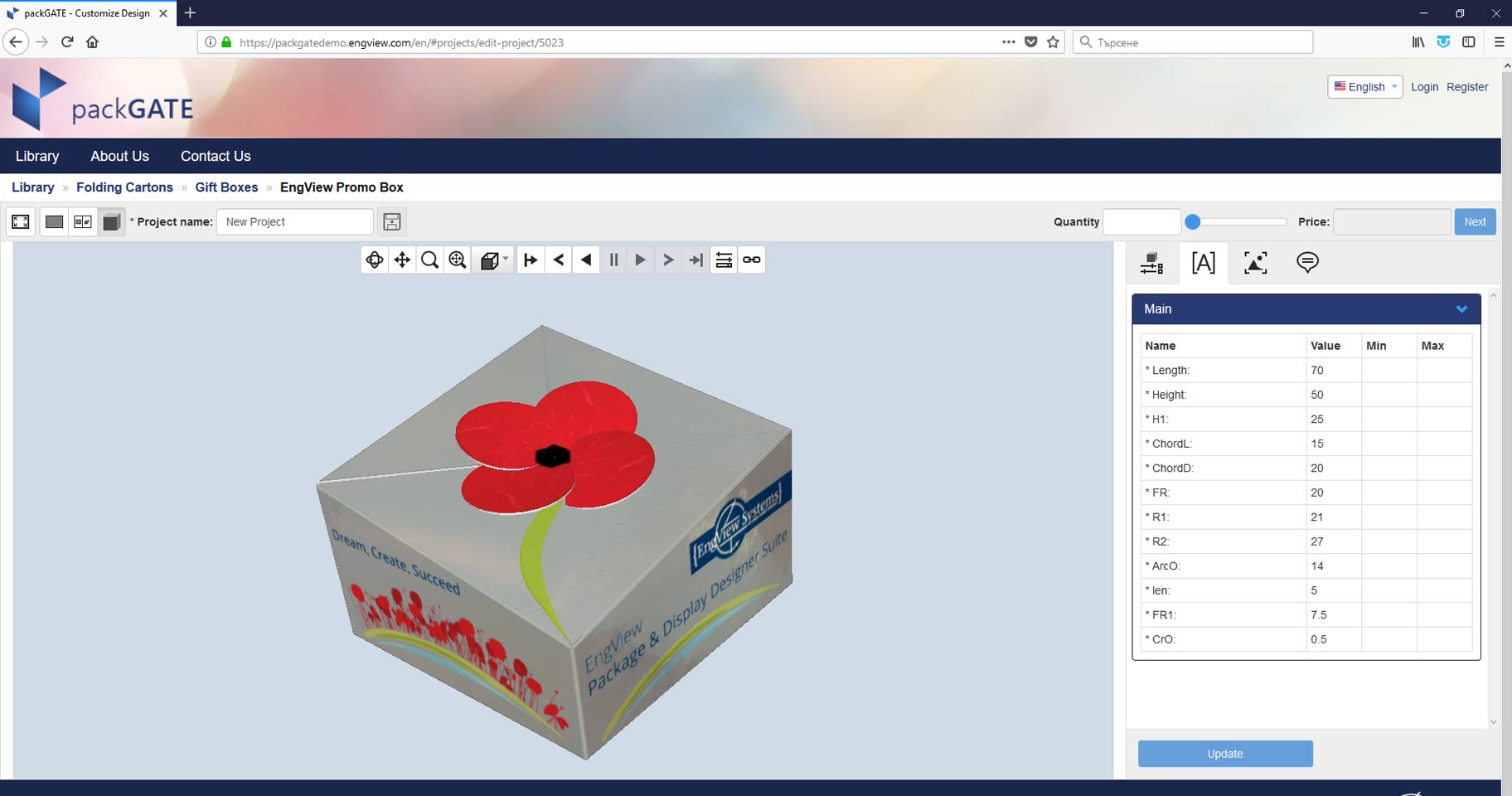This screenshot has height=796, width=1512.
Task: Edit the H1 value 25
Action: (1333, 420)
